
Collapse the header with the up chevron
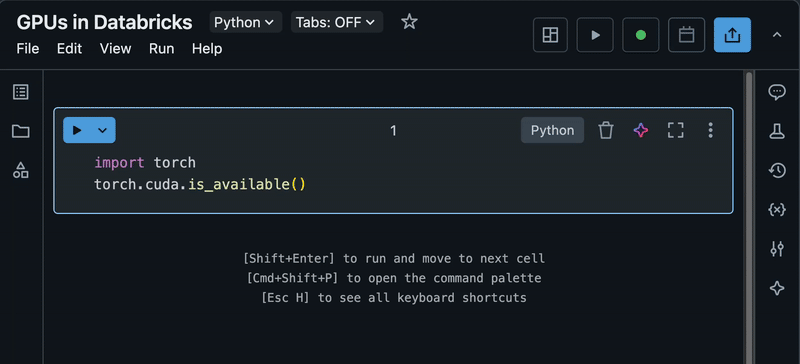(777, 35)
